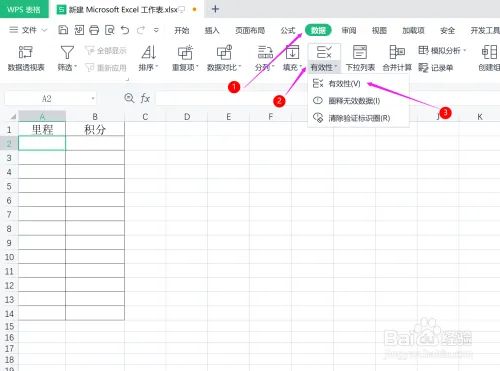
Task: Switch to the 视图 ribbon tab
Action: coord(379,30)
